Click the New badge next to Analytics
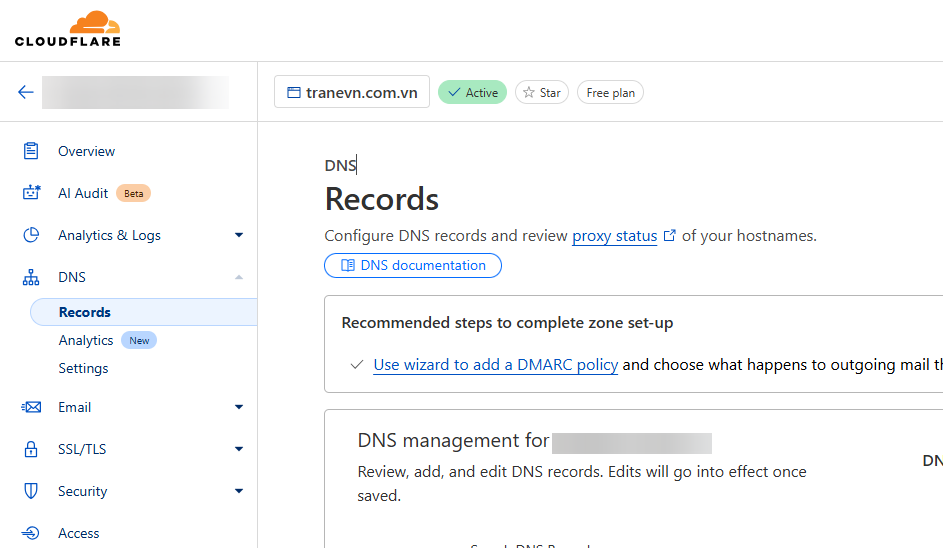This screenshot has width=943, height=548. (139, 340)
